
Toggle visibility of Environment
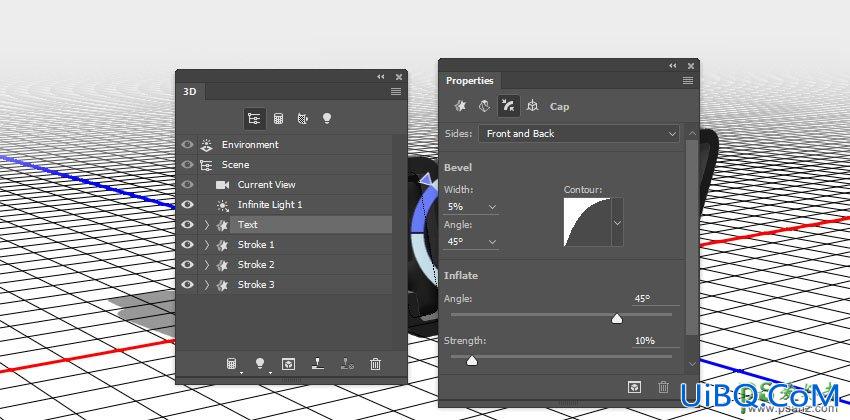click(187, 145)
